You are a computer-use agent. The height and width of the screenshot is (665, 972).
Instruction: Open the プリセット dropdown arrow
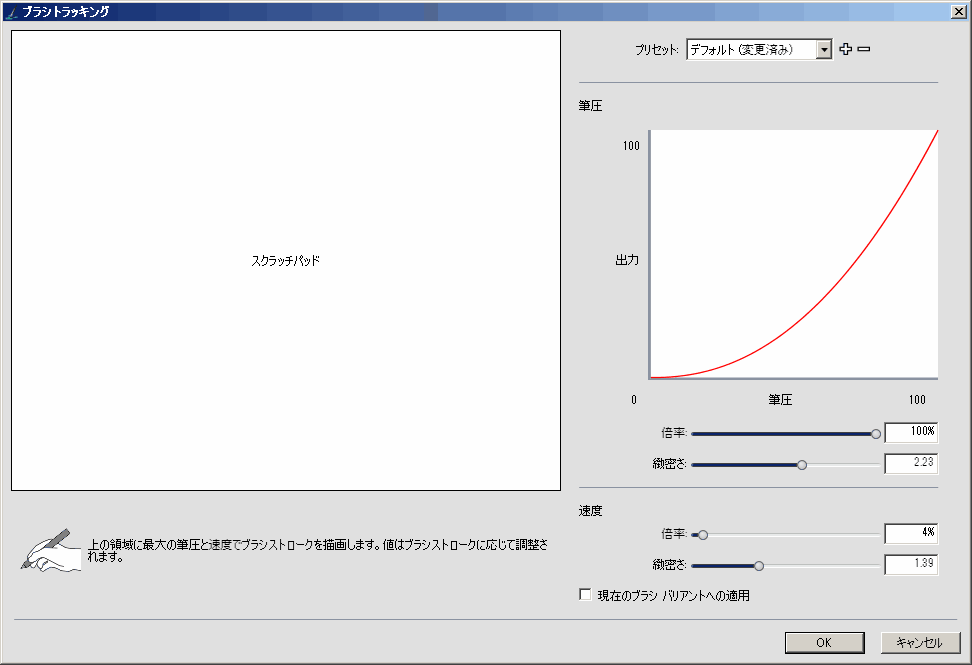[824, 50]
